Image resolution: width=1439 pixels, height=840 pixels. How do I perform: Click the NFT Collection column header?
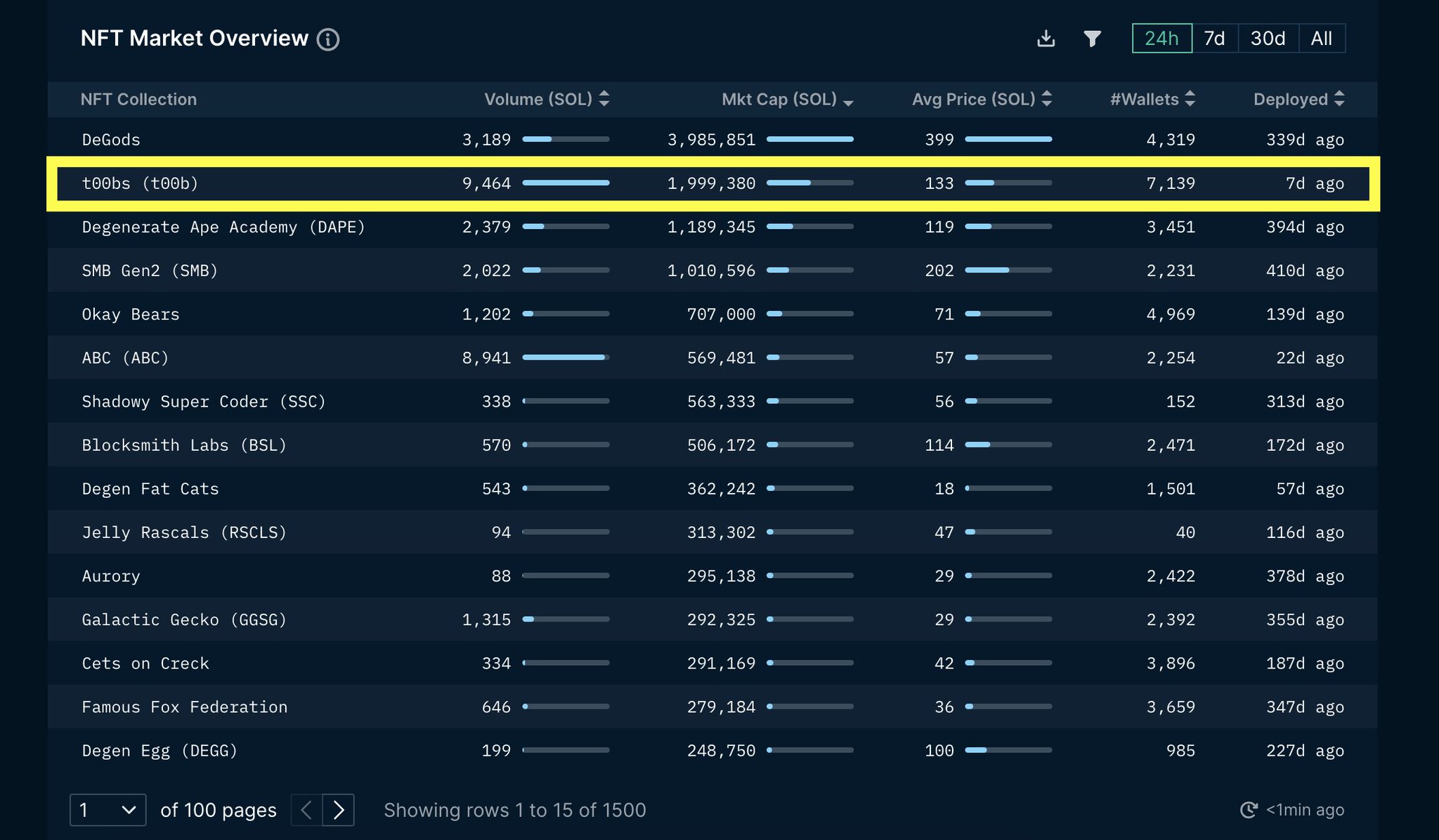138,99
